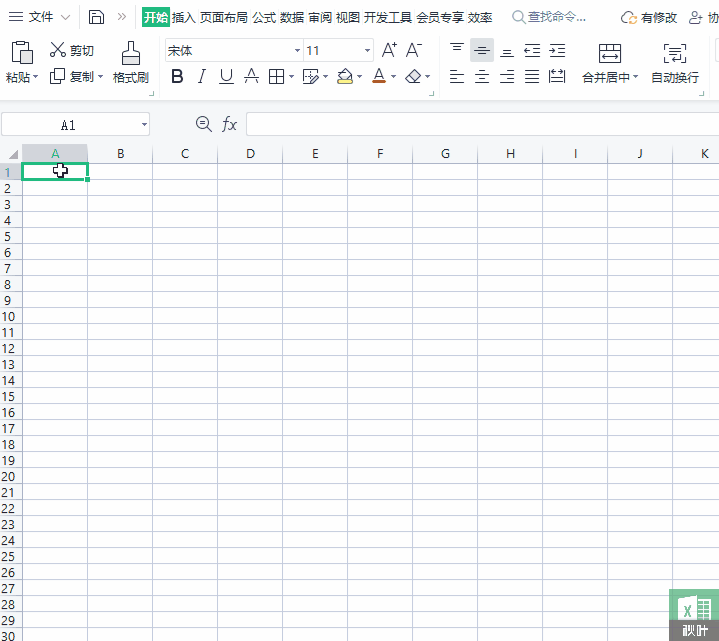719x641 pixels.
Task: Toggle Wrap Text (自动换行)
Action: point(675,54)
